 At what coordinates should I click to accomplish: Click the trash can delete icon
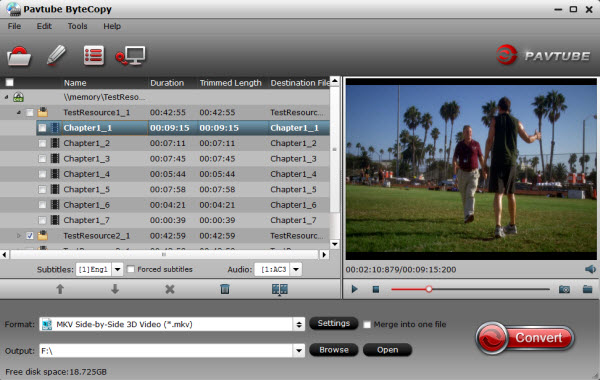pos(225,289)
